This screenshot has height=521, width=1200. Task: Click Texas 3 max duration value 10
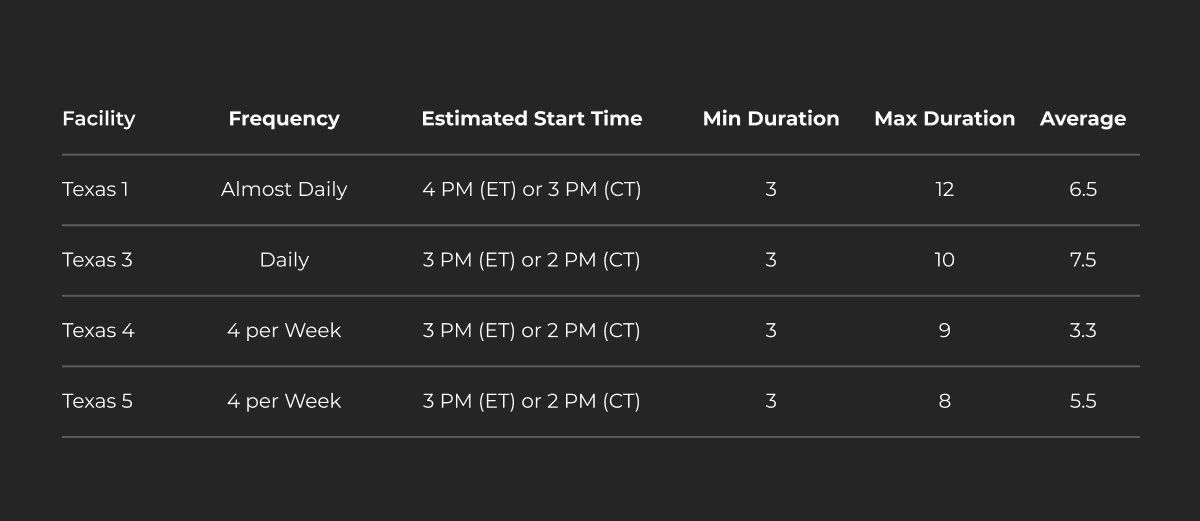click(944, 260)
